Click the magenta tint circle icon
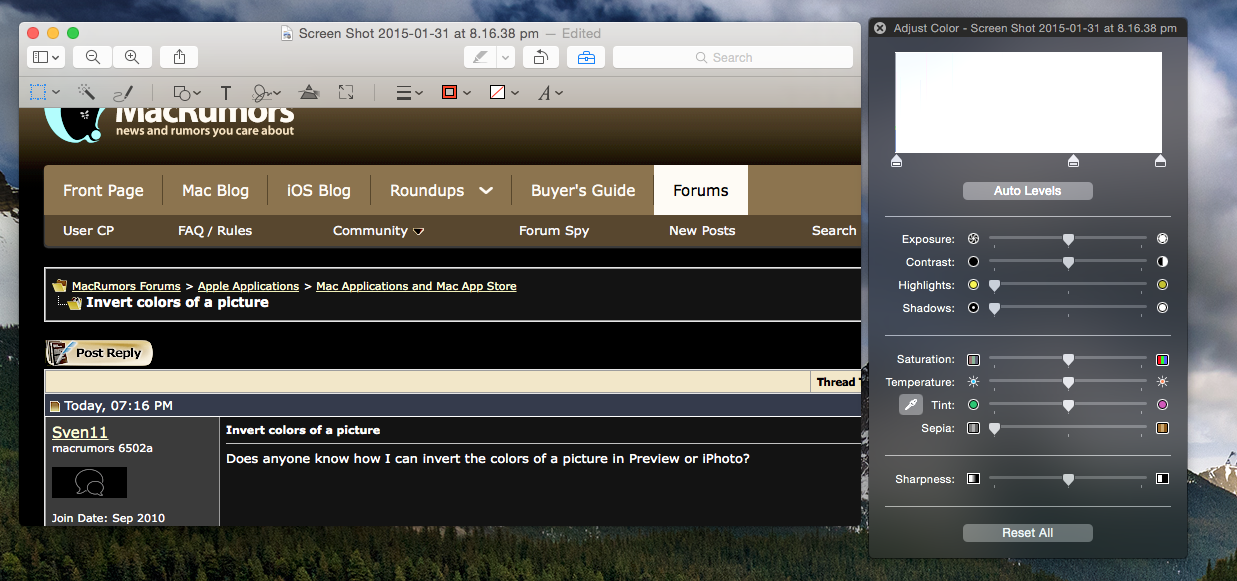Viewport: 1237px width, 581px height. point(1162,405)
